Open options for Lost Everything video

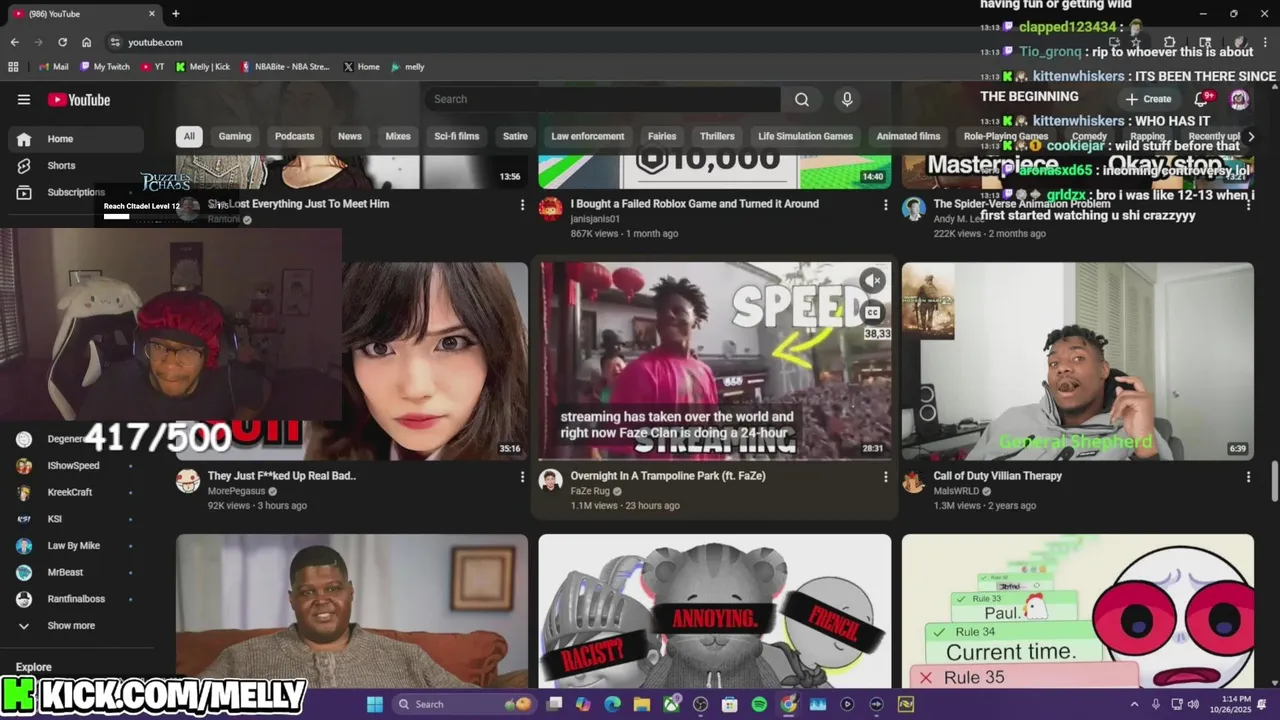[x=522, y=205]
